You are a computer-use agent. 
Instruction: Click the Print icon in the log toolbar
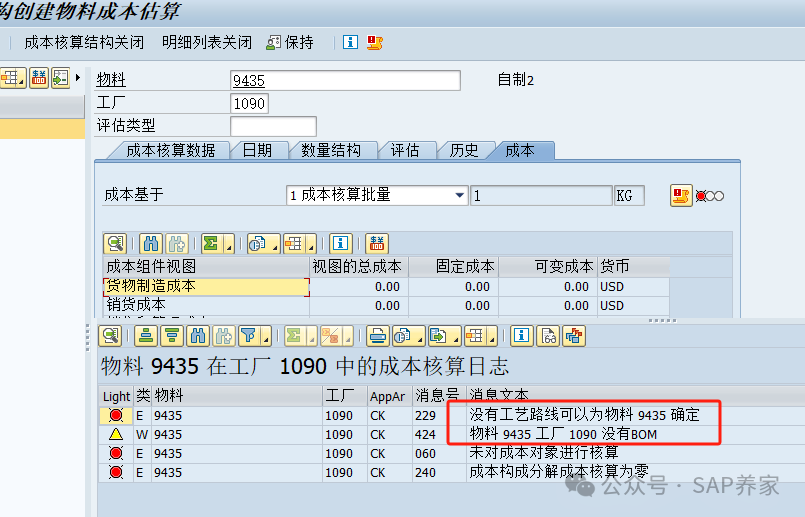[378, 336]
